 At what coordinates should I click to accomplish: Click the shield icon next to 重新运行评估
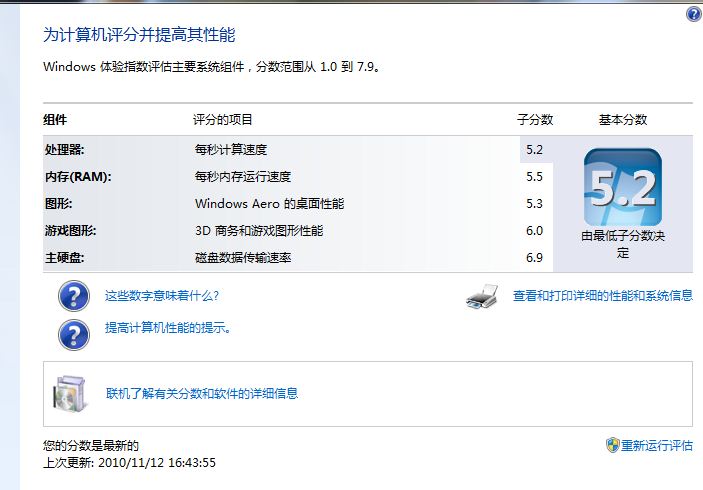[612, 445]
